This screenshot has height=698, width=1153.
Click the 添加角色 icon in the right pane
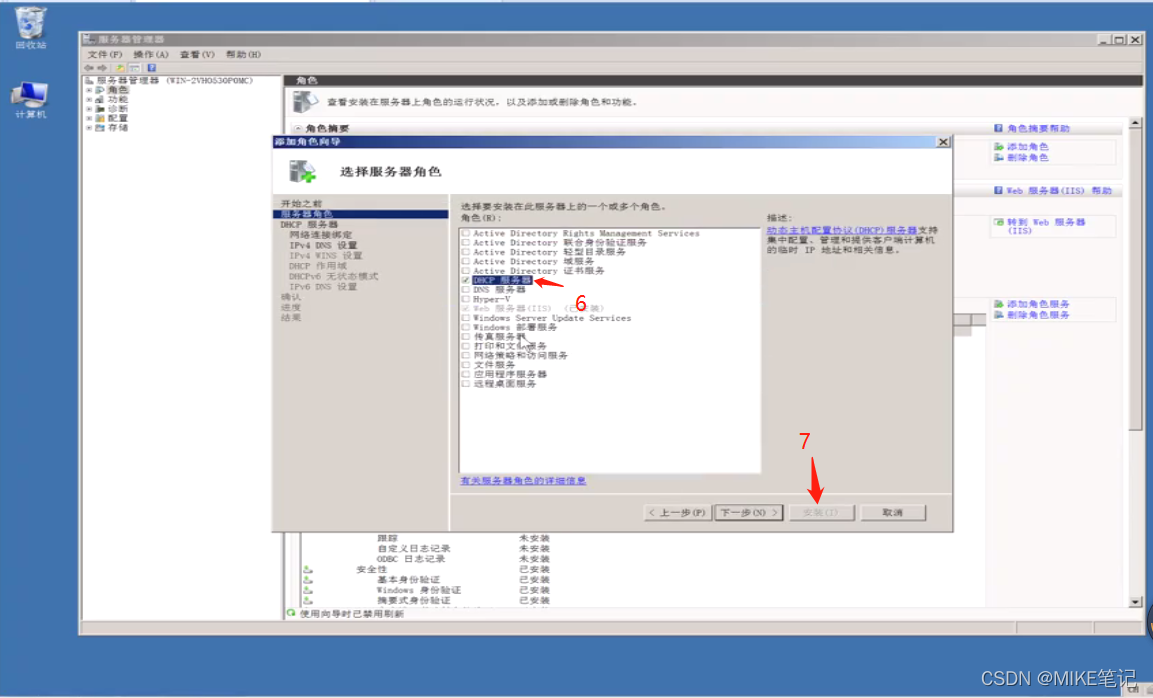click(999, 147)
